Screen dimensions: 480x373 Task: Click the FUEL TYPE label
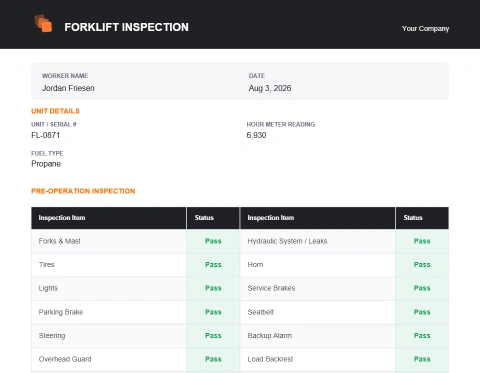click(x=47, y=153)
